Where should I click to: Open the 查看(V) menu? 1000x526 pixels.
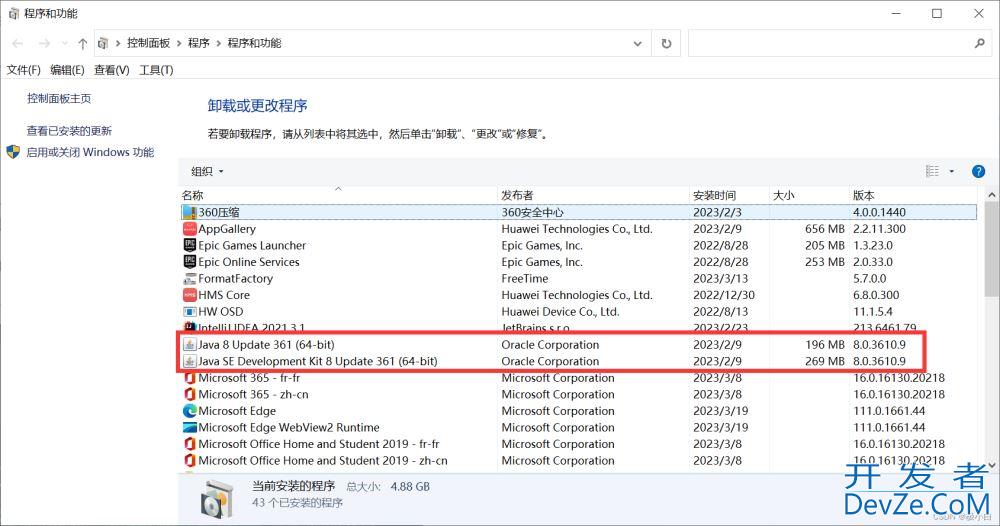coord(112,70)
